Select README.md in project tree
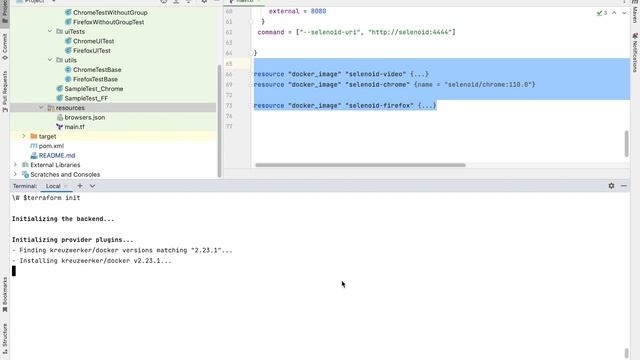 pyautogui.click(x=57, y=156)
